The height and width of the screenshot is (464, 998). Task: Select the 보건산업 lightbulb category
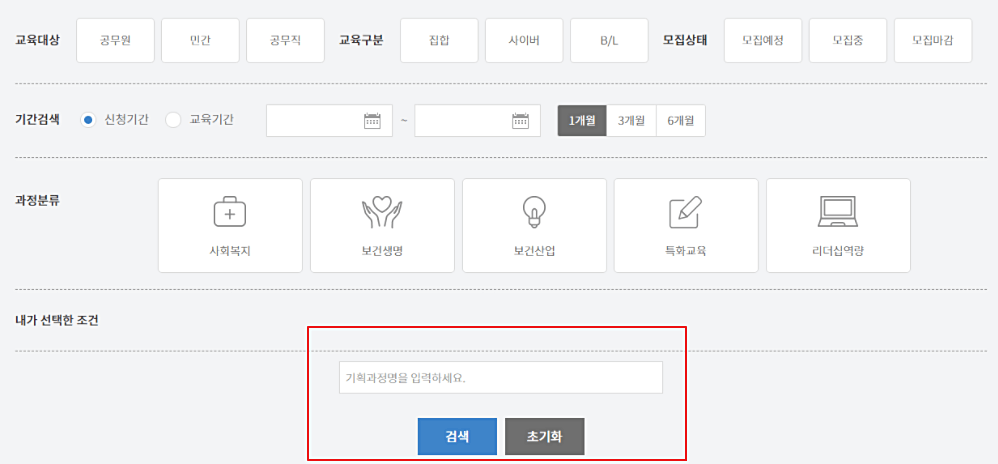[535, 225]
